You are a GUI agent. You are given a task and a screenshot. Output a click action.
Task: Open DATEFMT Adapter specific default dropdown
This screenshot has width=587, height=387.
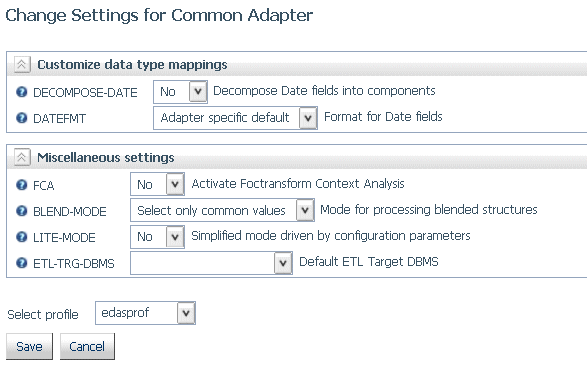[x=235, y=118]
